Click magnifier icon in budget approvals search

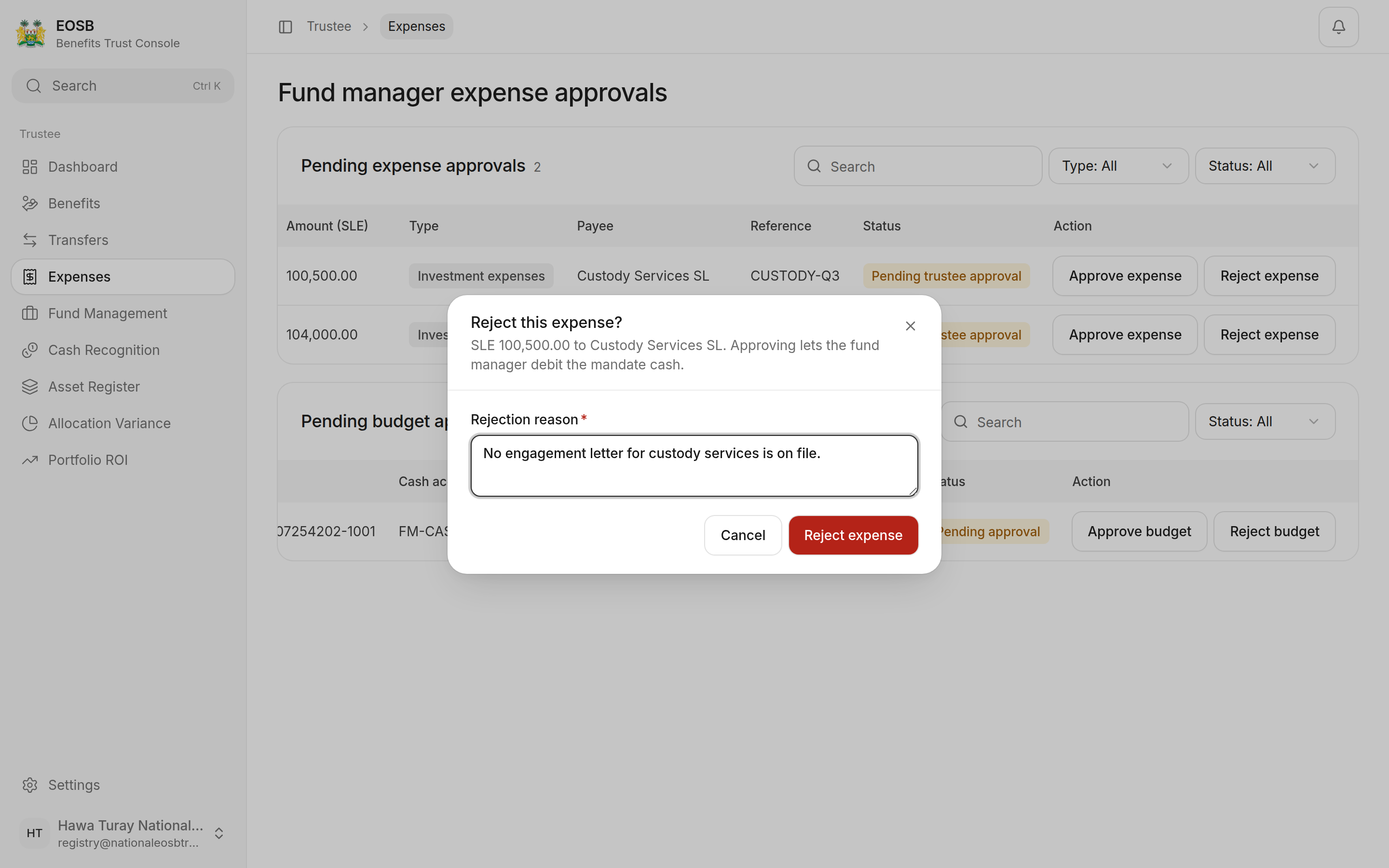point(961,422)
